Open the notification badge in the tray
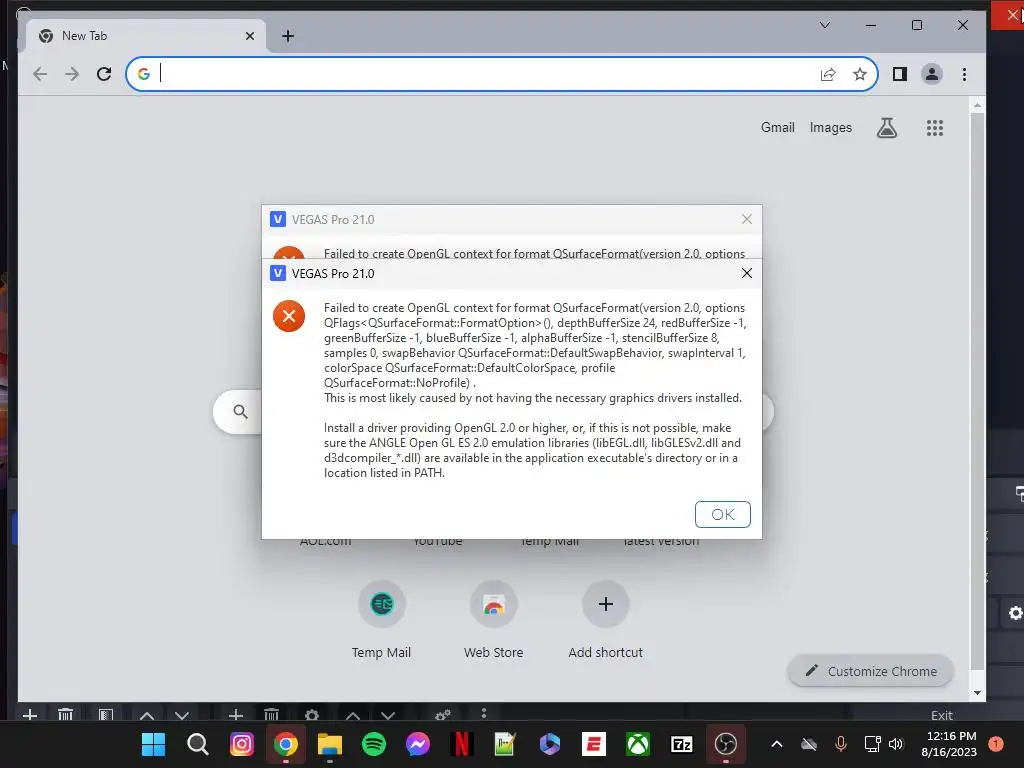 click(995, 744)
